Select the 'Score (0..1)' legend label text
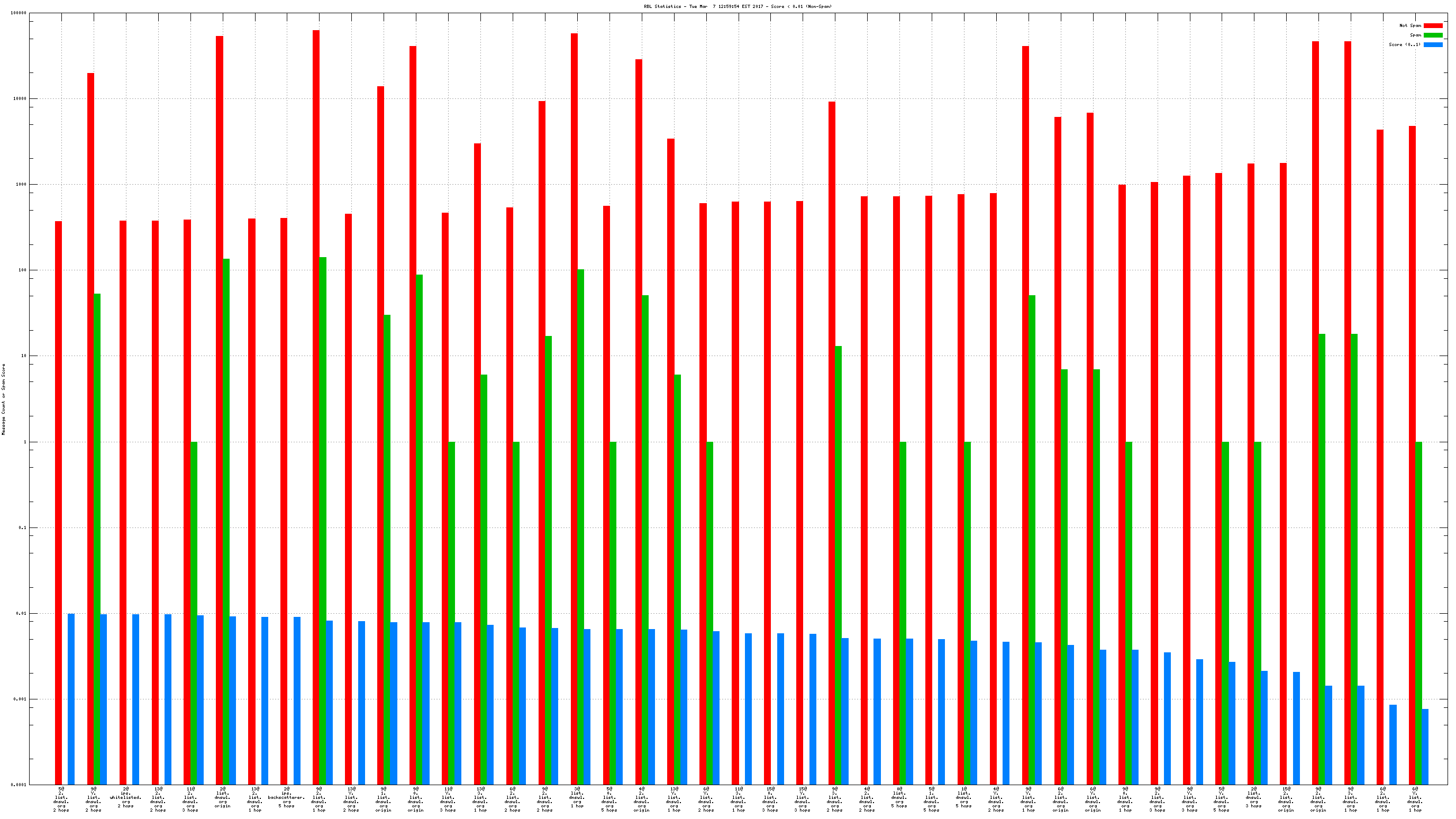 coord(1404,44)
